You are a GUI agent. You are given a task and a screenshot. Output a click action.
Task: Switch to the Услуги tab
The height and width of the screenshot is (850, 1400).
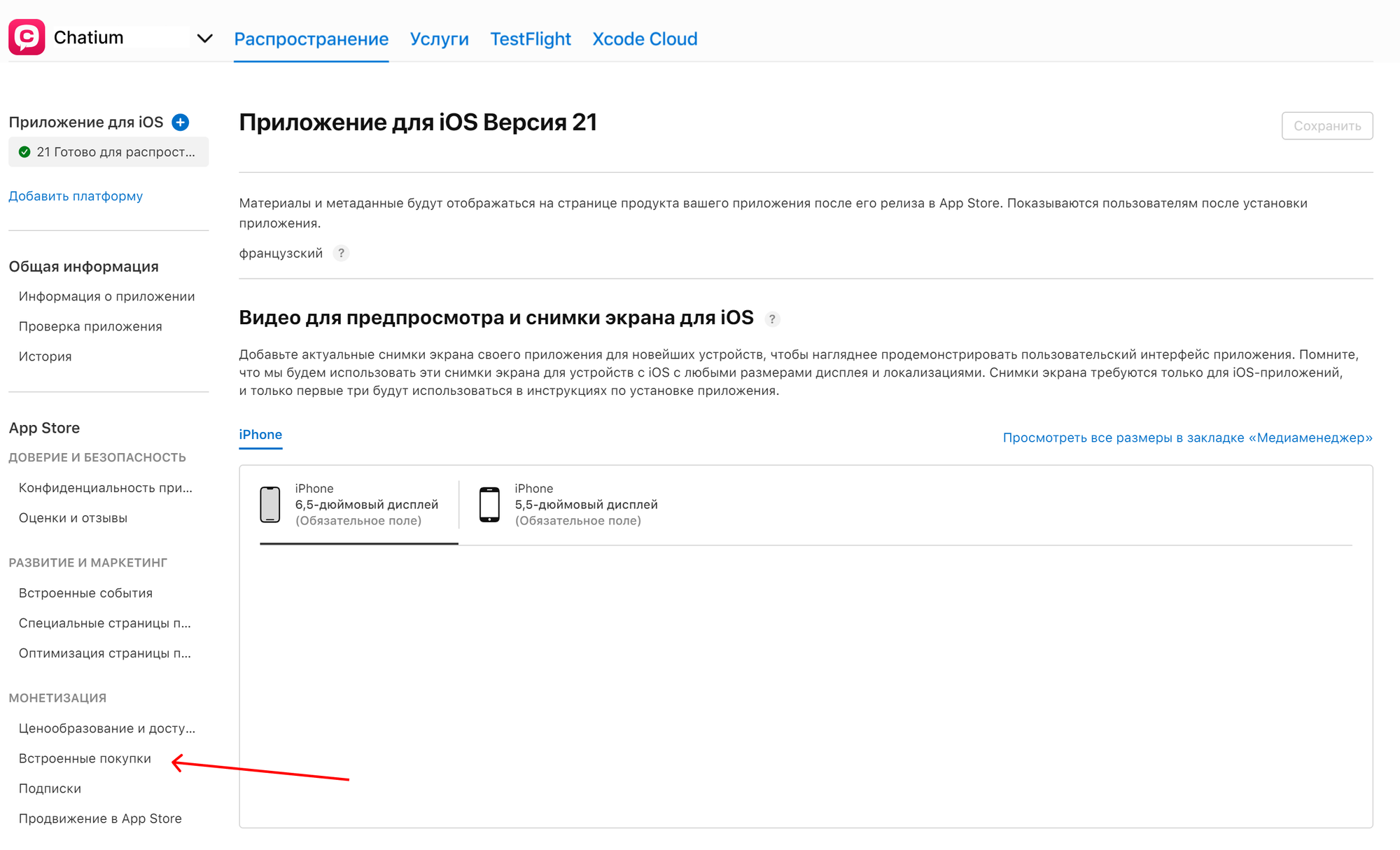point(439,39)
